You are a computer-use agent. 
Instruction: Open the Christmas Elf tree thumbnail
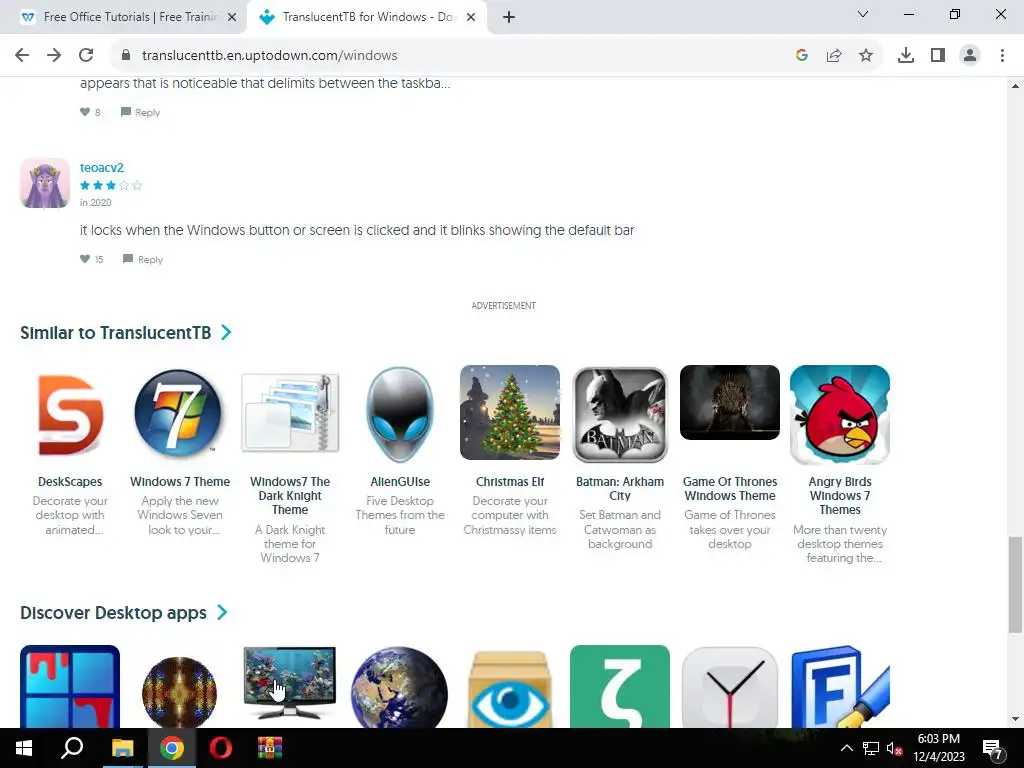[510, 412]
